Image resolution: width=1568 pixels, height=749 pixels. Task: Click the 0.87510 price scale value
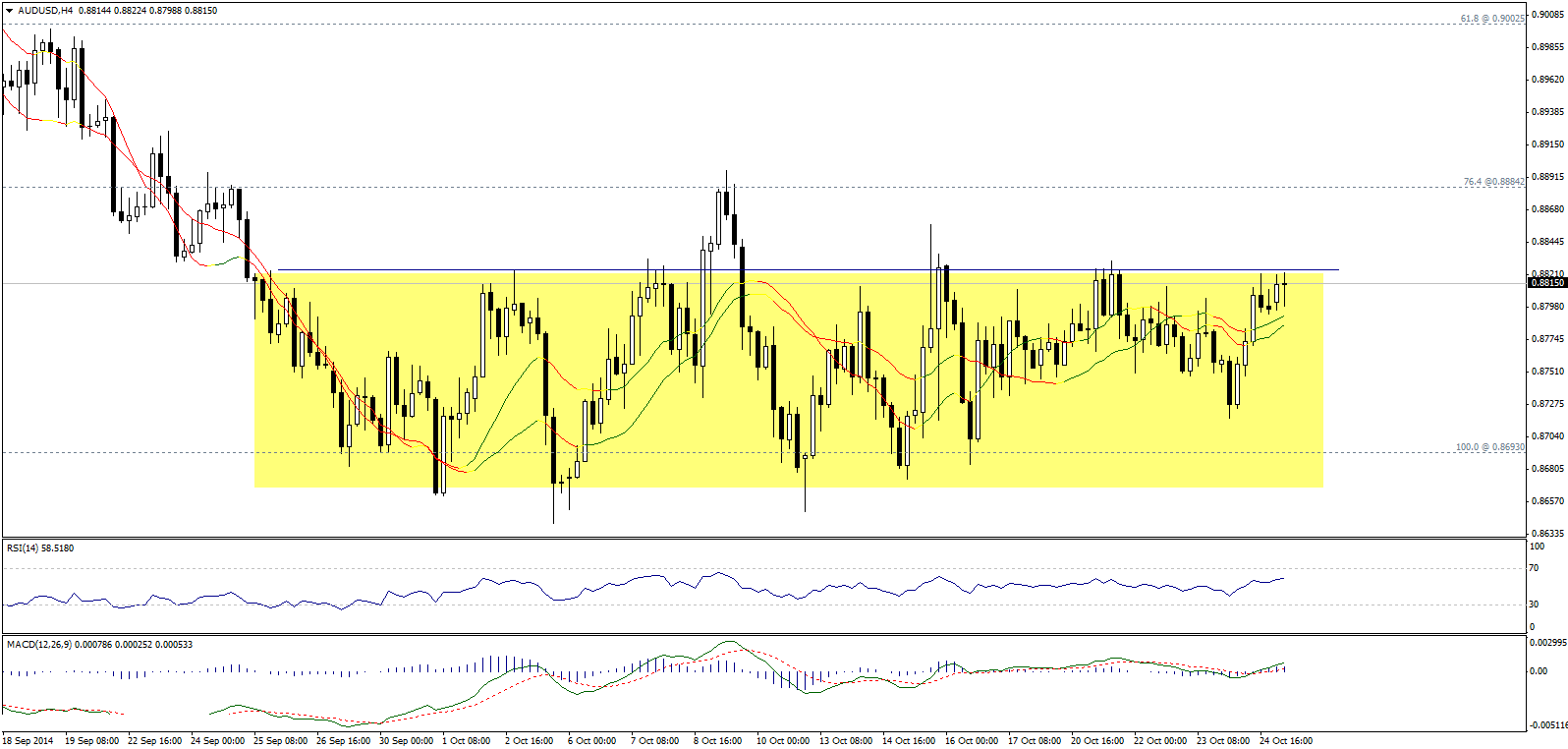[1547, 372]
